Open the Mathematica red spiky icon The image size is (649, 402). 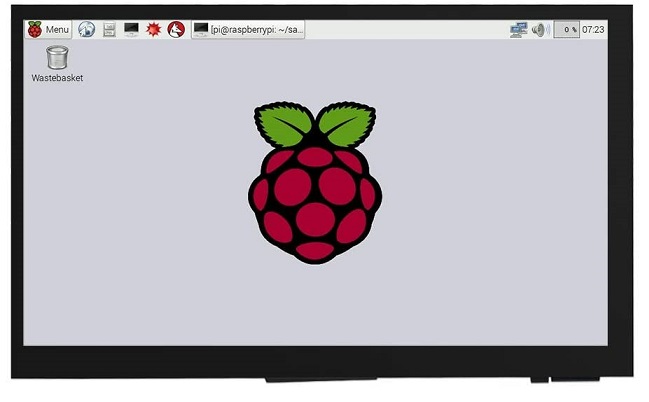(154, 29)
